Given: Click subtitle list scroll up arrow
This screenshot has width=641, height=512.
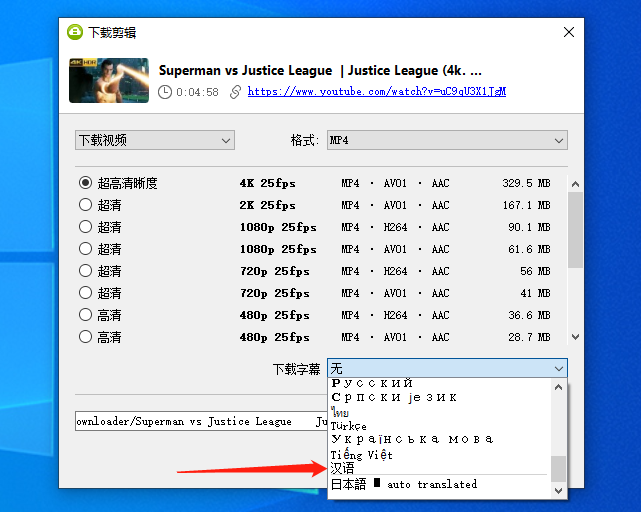Looking at the screenshot, I should (558, 387).
